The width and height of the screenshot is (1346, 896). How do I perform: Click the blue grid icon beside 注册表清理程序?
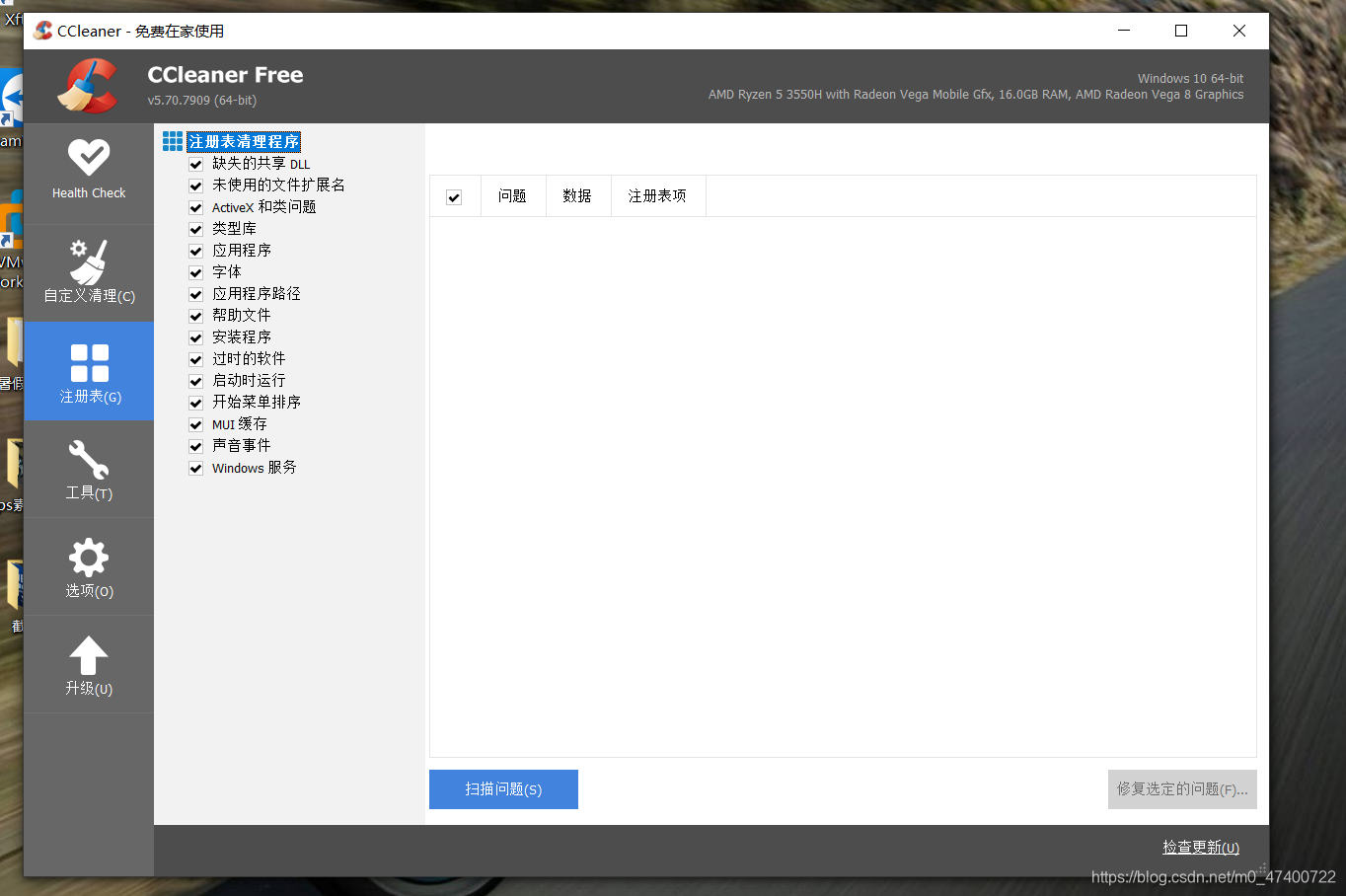click(x=173, y=141)
